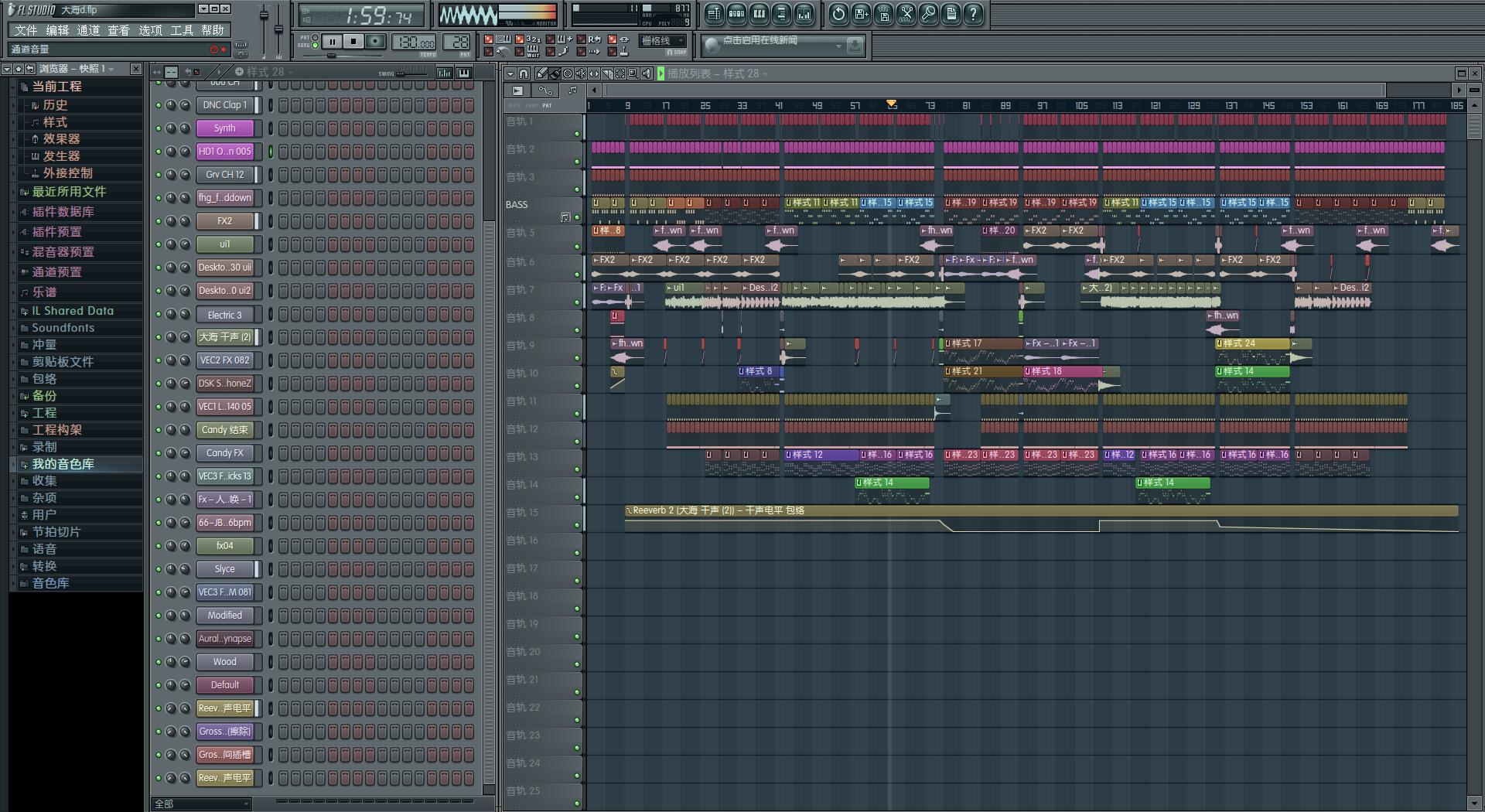Select the playlist slip tool

(594, 73)
